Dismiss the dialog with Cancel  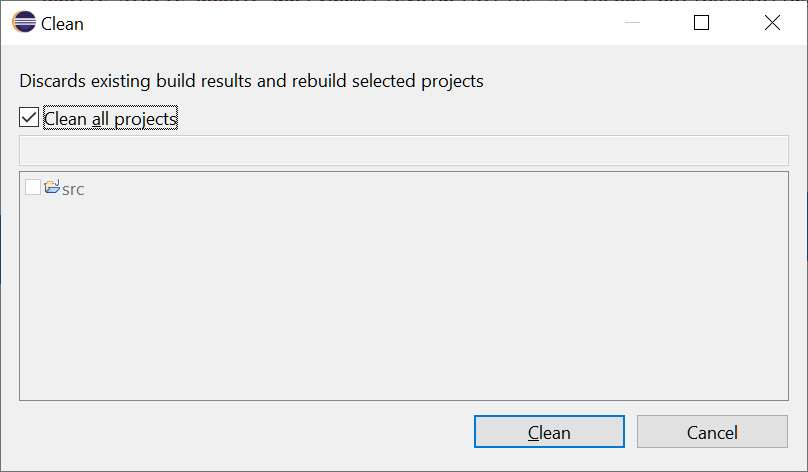tap(712, 432)
